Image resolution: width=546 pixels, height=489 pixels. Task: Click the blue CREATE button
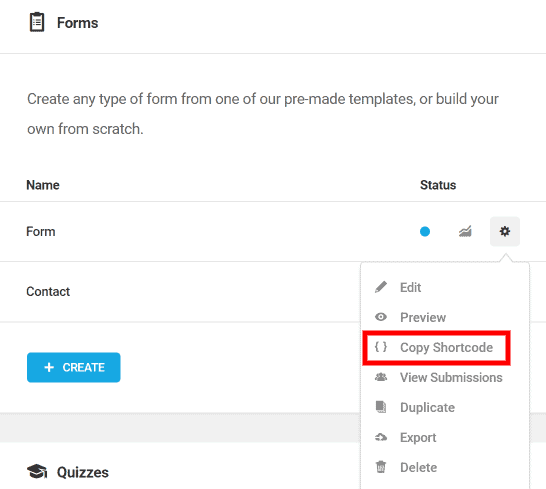point(74,367)
